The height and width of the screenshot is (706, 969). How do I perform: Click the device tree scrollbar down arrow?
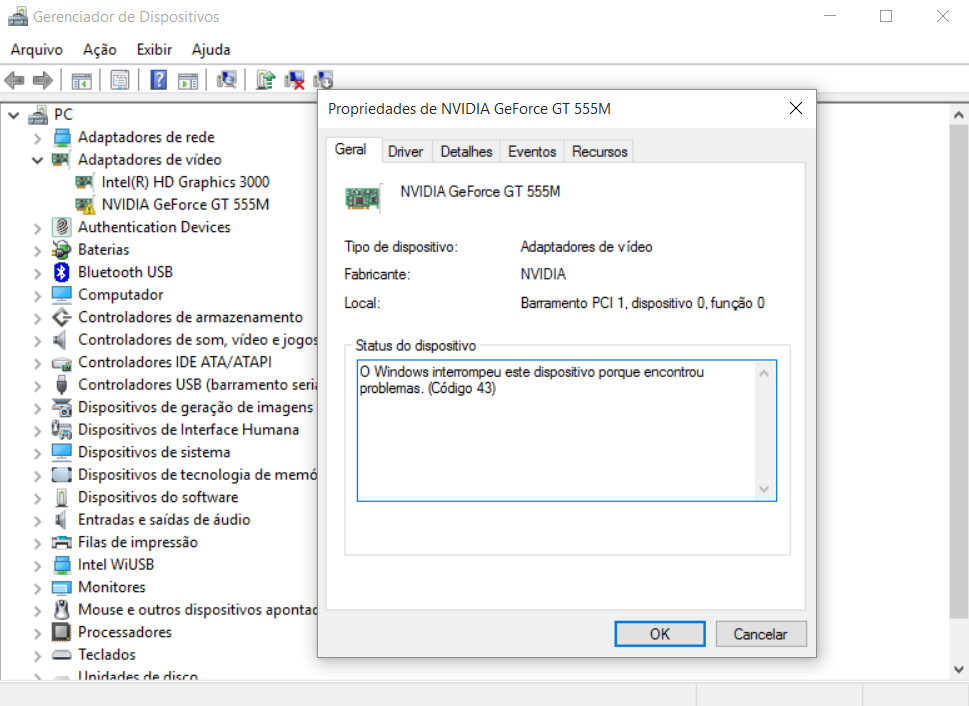point(958,669)
